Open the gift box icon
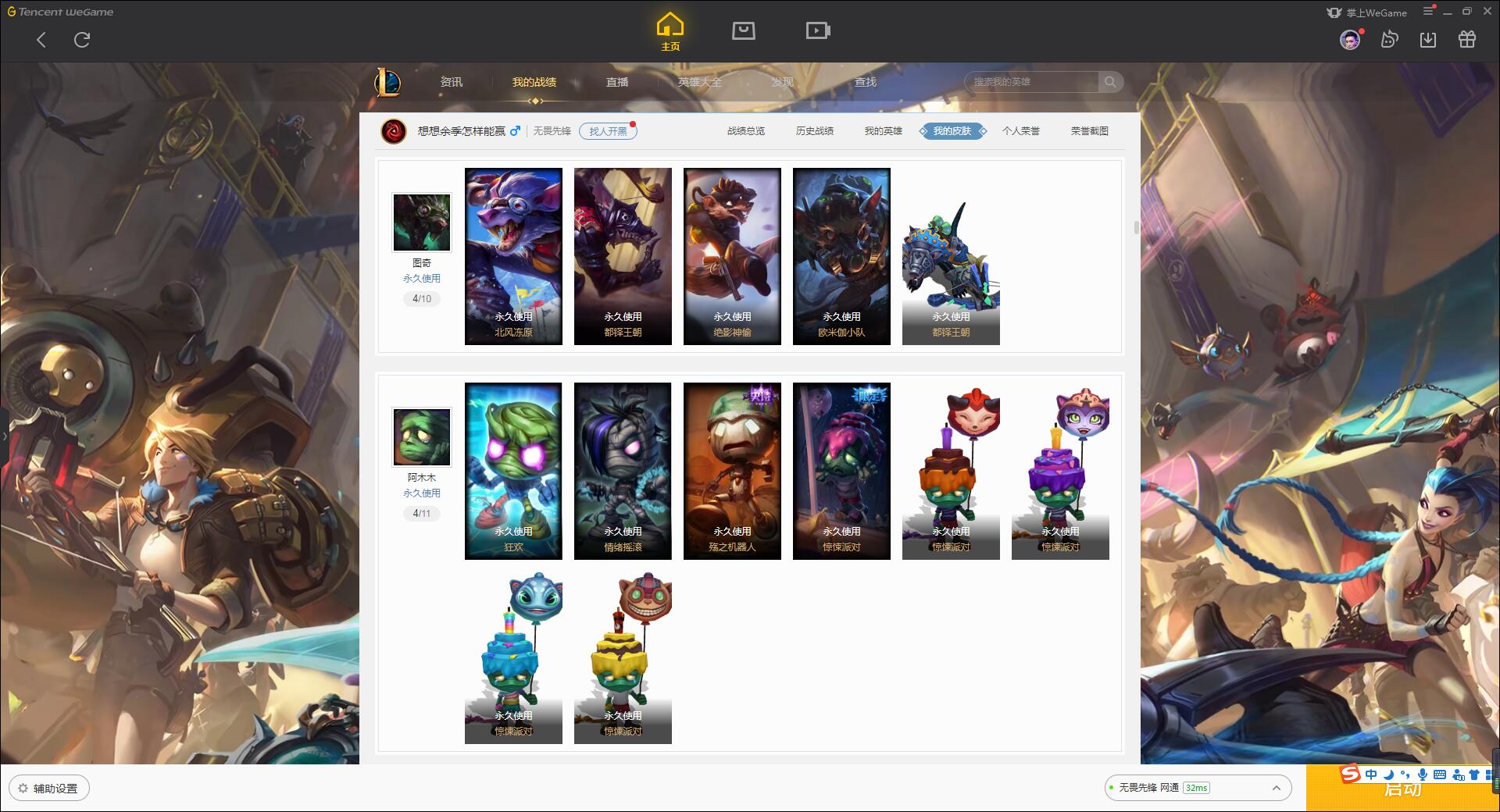 (x=1467, y=40)
